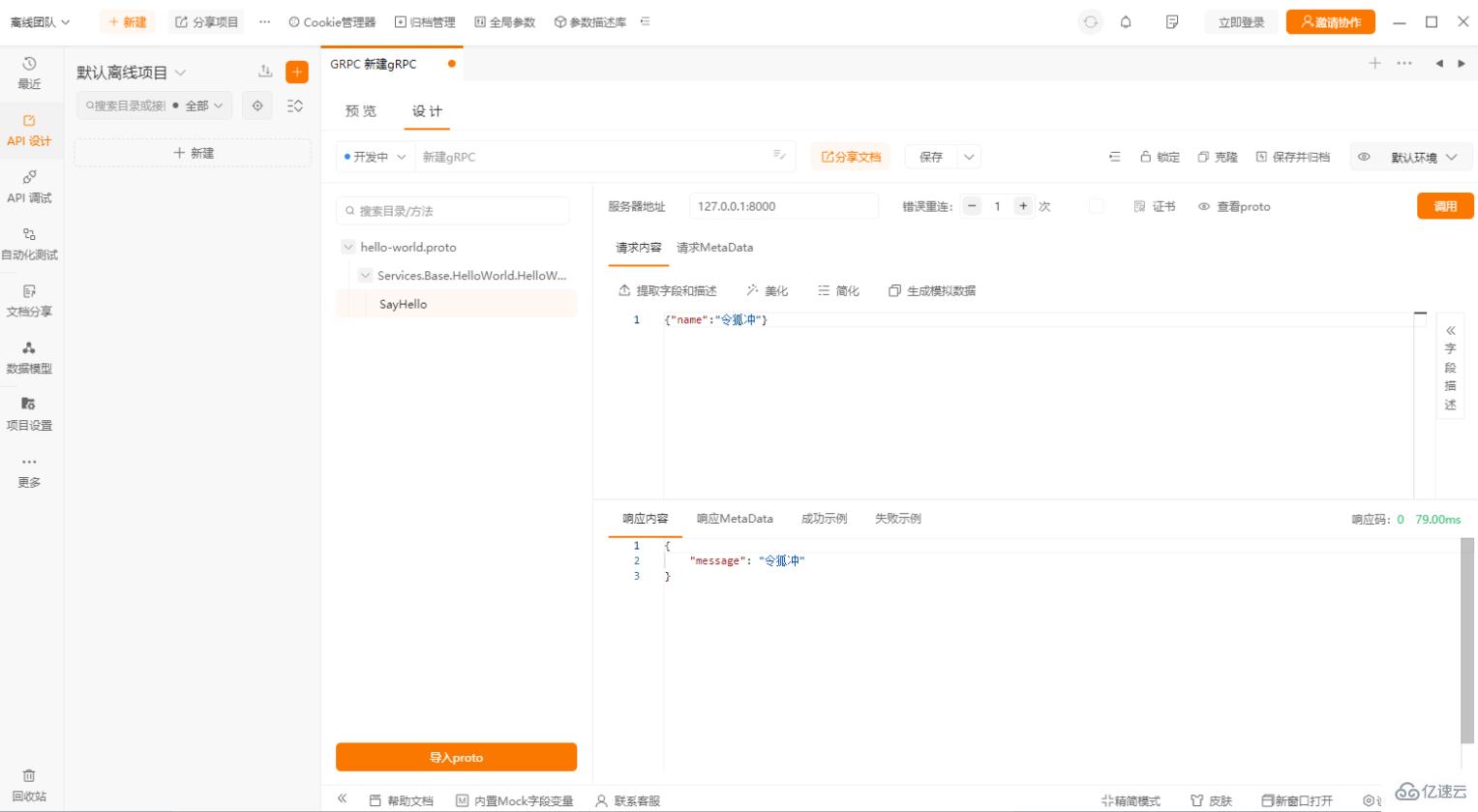The width and height of the screenshot is (1478, 812).
Task: Increase the 错误重连 retry count
Action: pyautogui.click(x=1023, y=206)
